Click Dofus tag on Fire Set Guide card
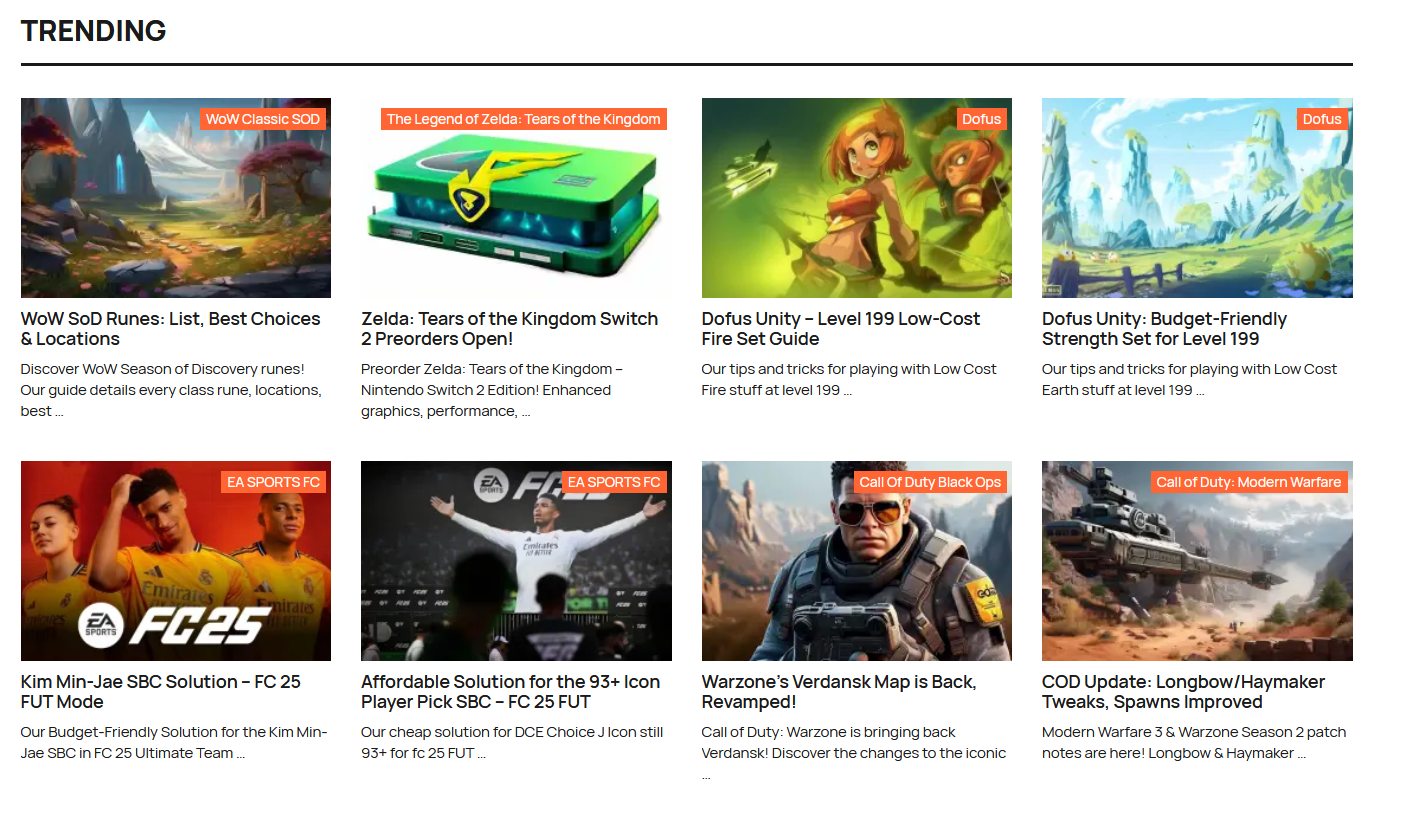1409x816 pixels. [981, 119]
